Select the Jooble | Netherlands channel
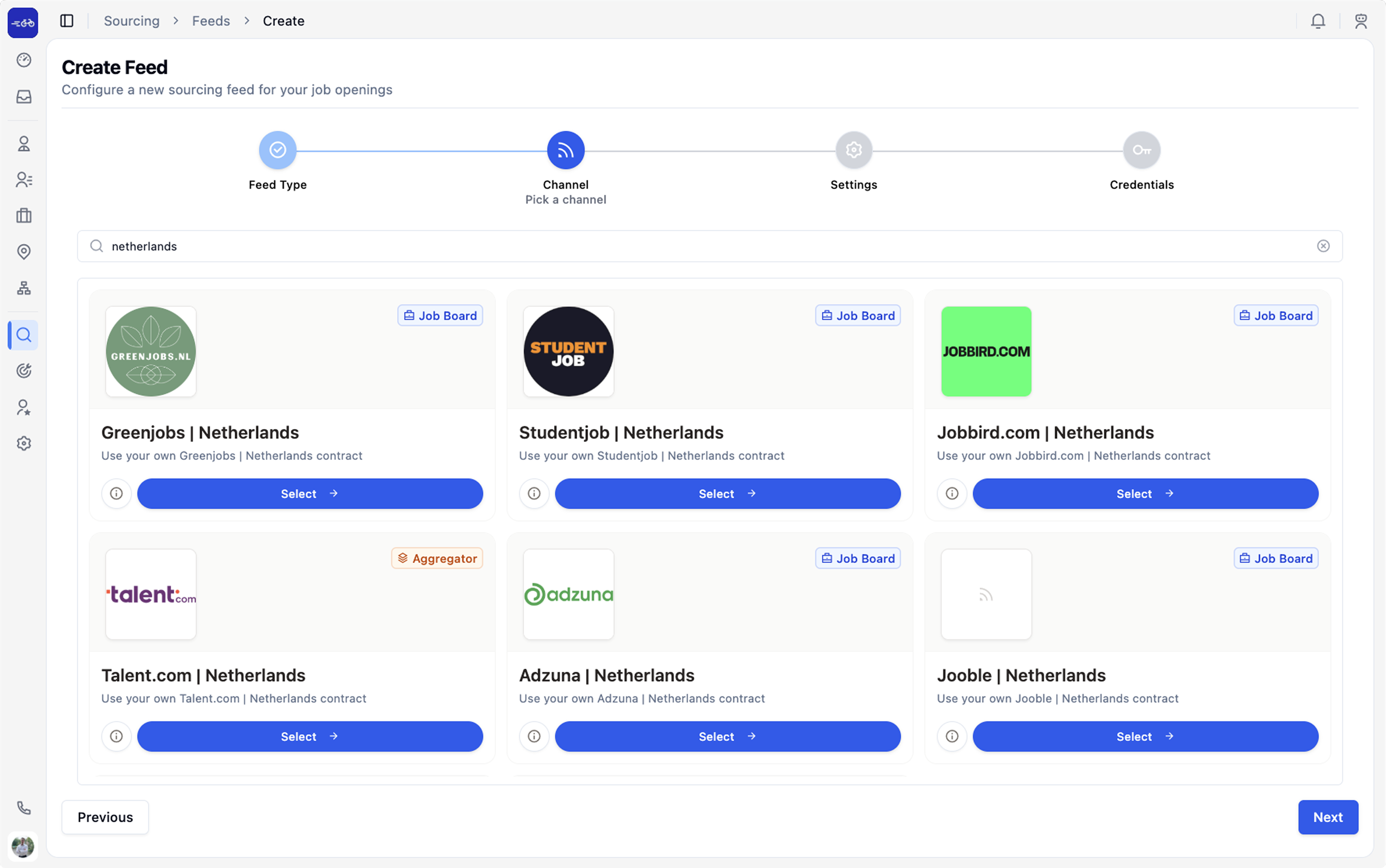The width and height of the screenshot is (1386, 868). tap(1145, 737)
